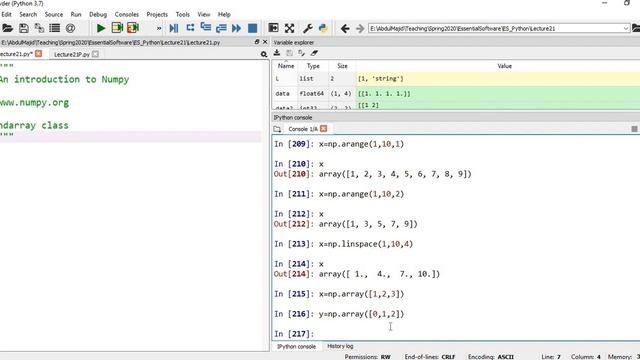Save all open files
Image resolution: width=640 pixels, height=360 pixels.
39,28
